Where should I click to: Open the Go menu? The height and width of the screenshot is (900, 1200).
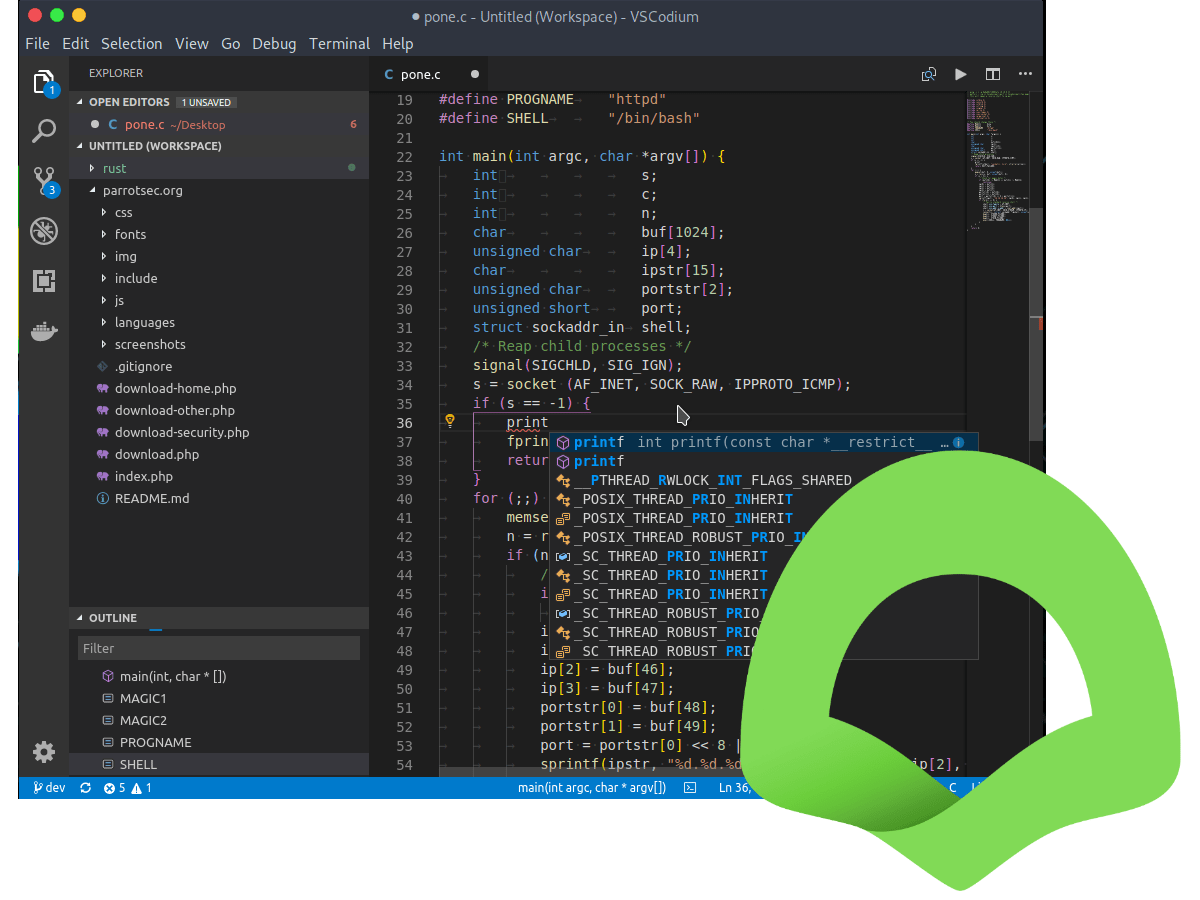(231, 44)
